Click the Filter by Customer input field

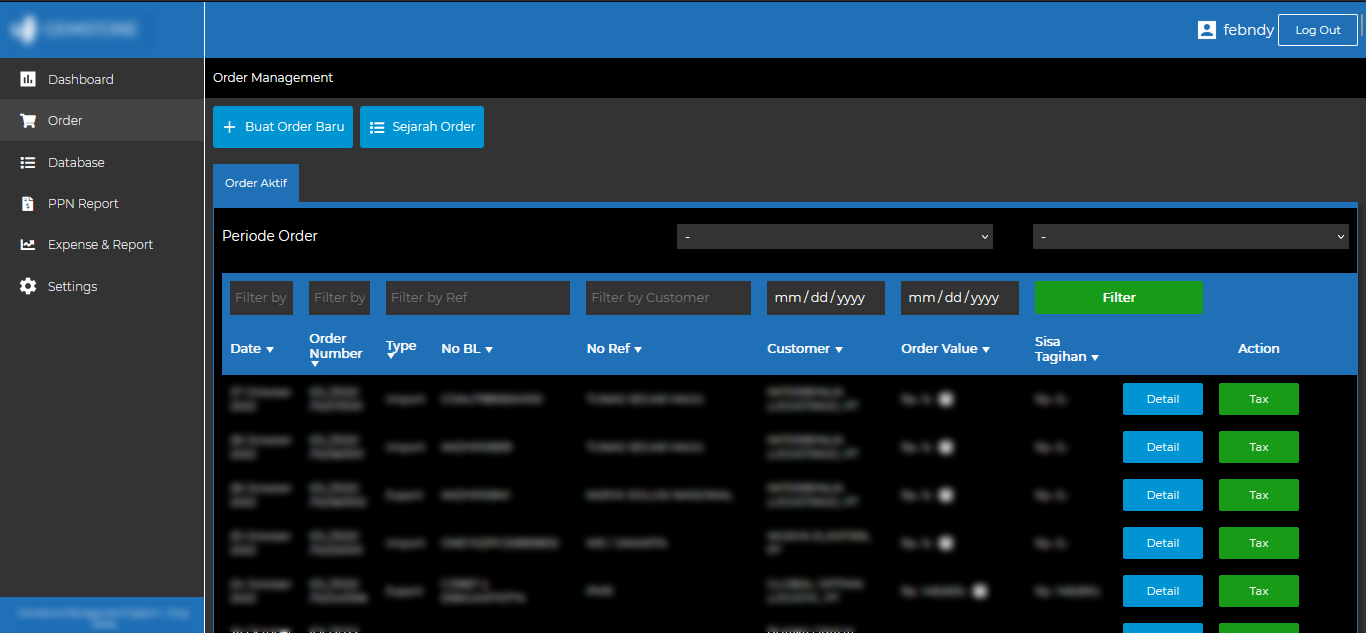click(x=668, y=298)
